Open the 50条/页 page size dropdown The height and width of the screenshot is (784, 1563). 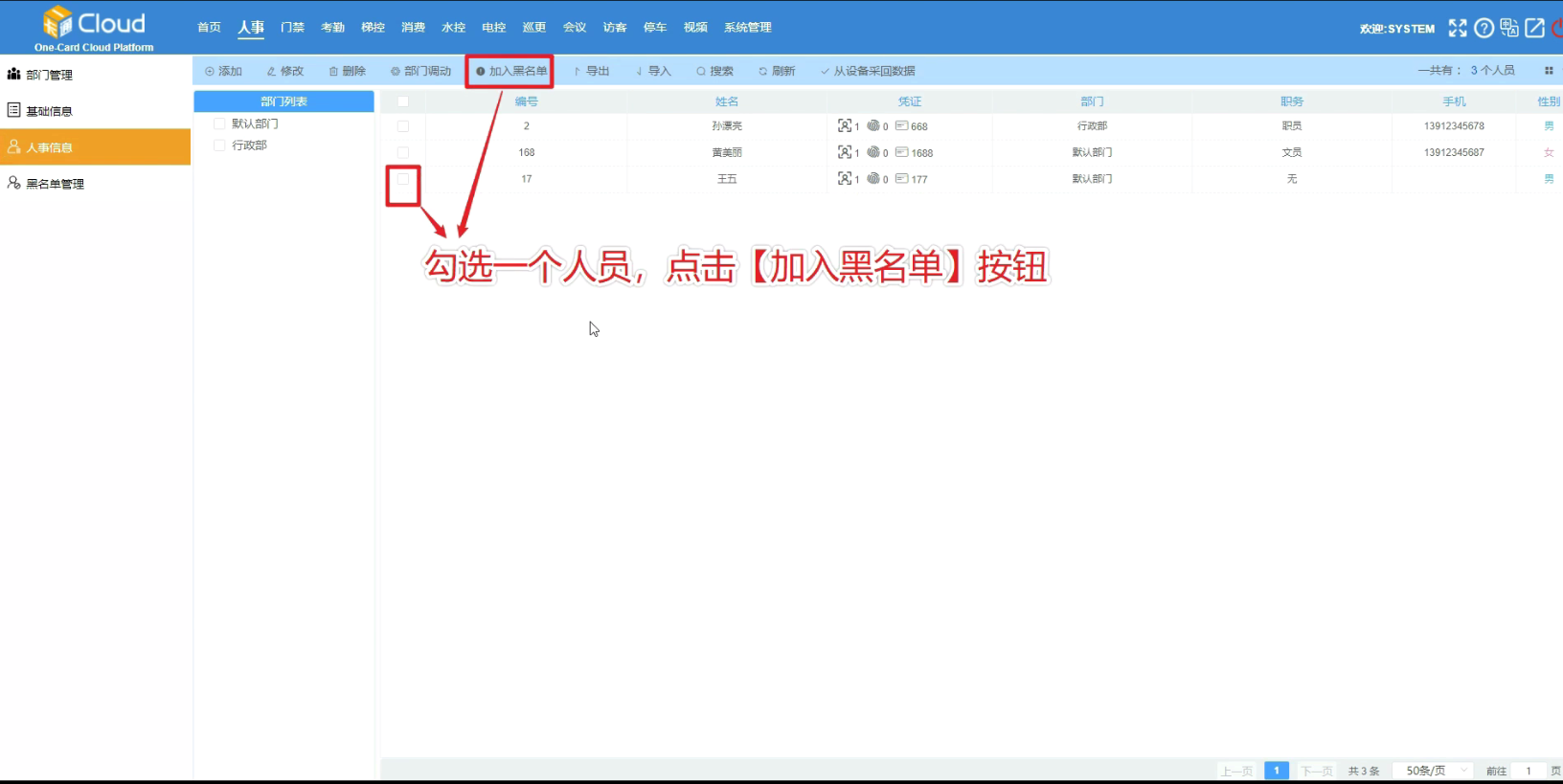(x=1435, y=771)
